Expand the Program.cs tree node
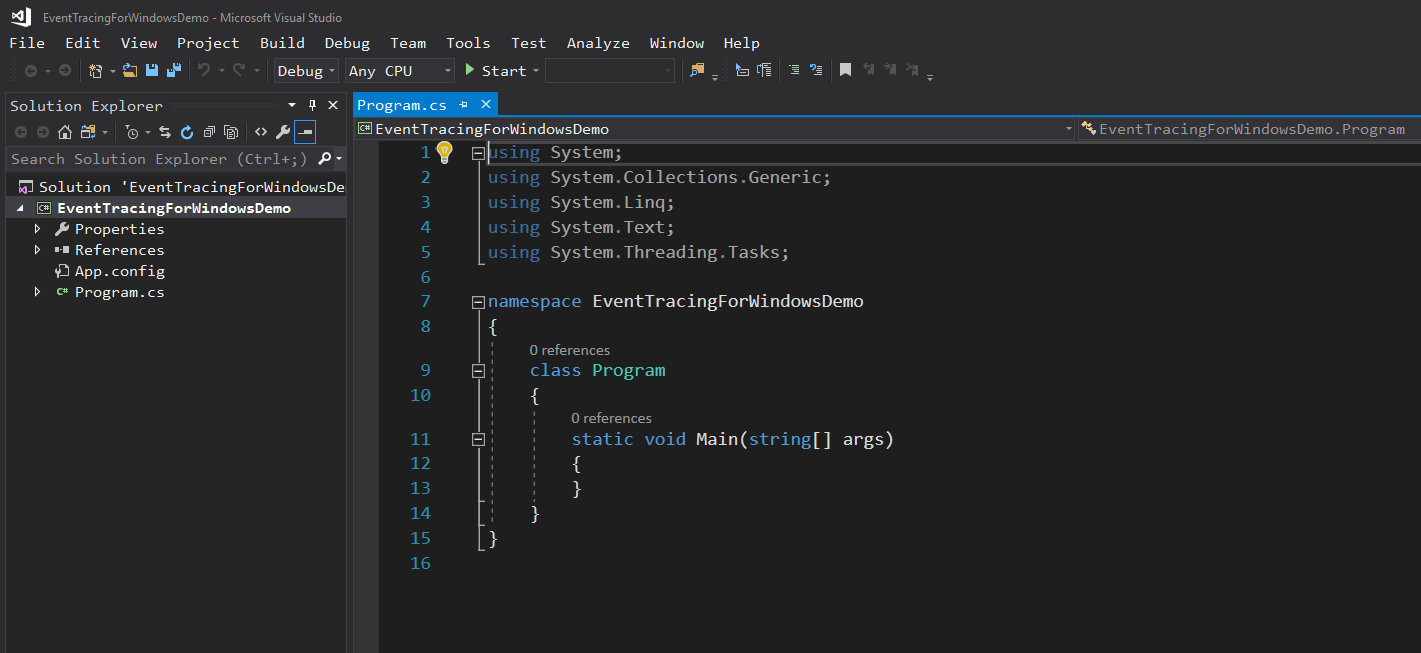The width and height of the screenshot is (1421, 653). click(x=38, y=292)
